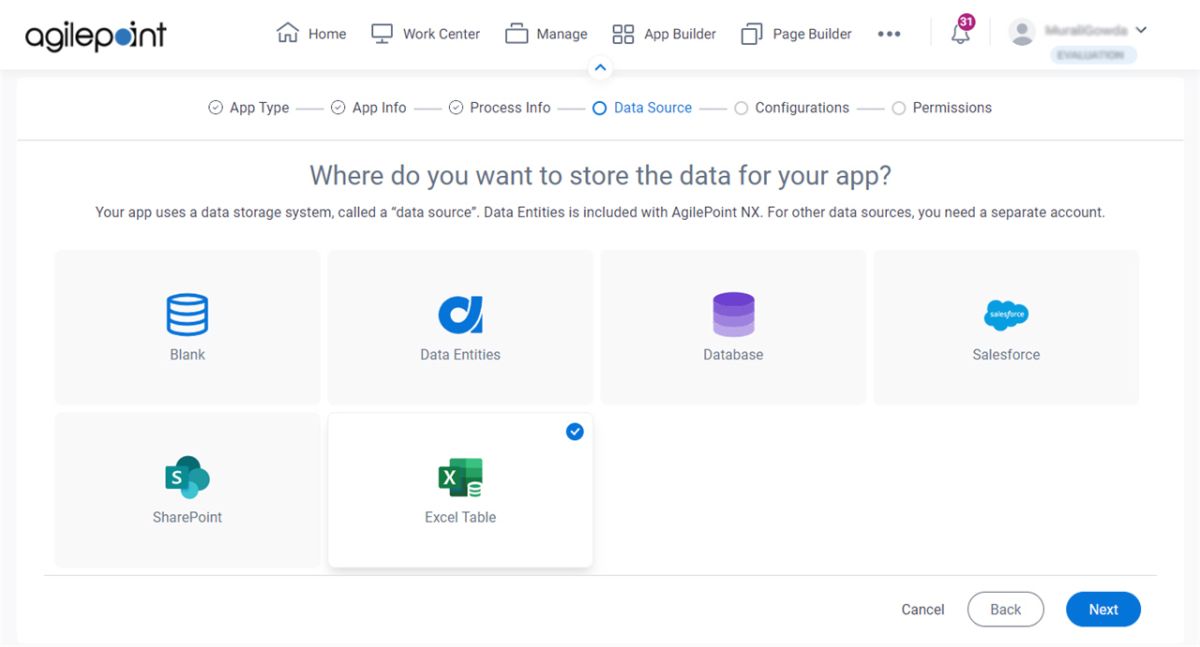Select the SharePoint icon
The width and height of the screenshot is (1200, 647).
(x=187, y=477)
